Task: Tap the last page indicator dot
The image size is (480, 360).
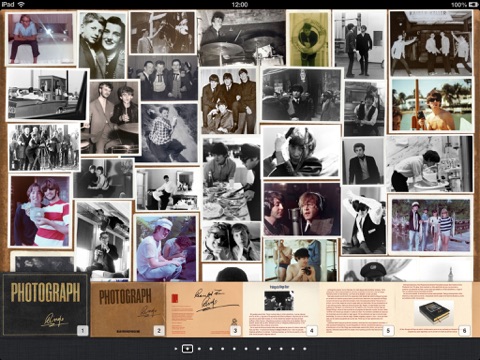Action: click(x=305, y=349)
